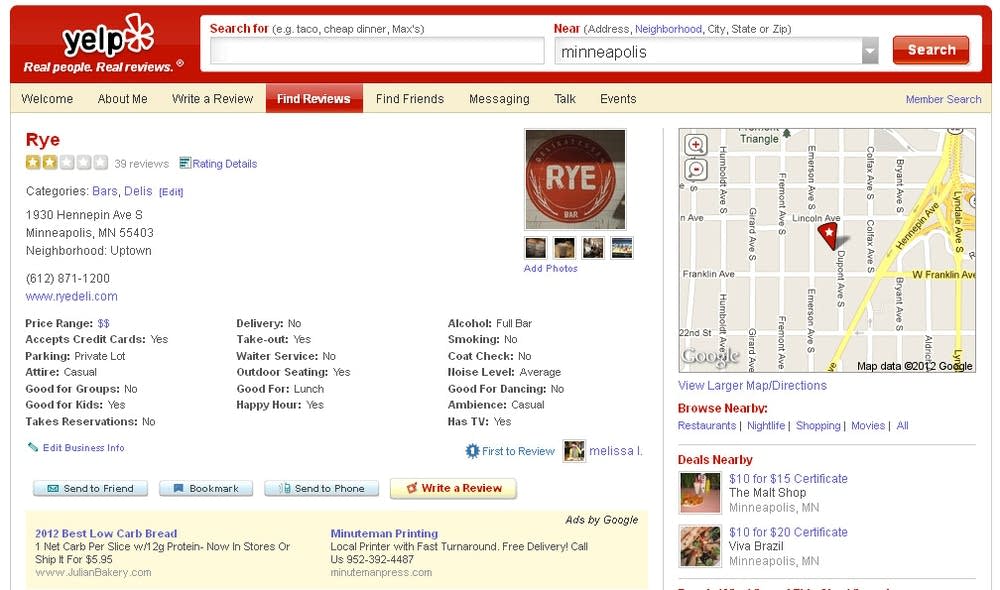The image size is (1000, 590).
Task: Click the All browse nearby link
Action: (902, 425)
